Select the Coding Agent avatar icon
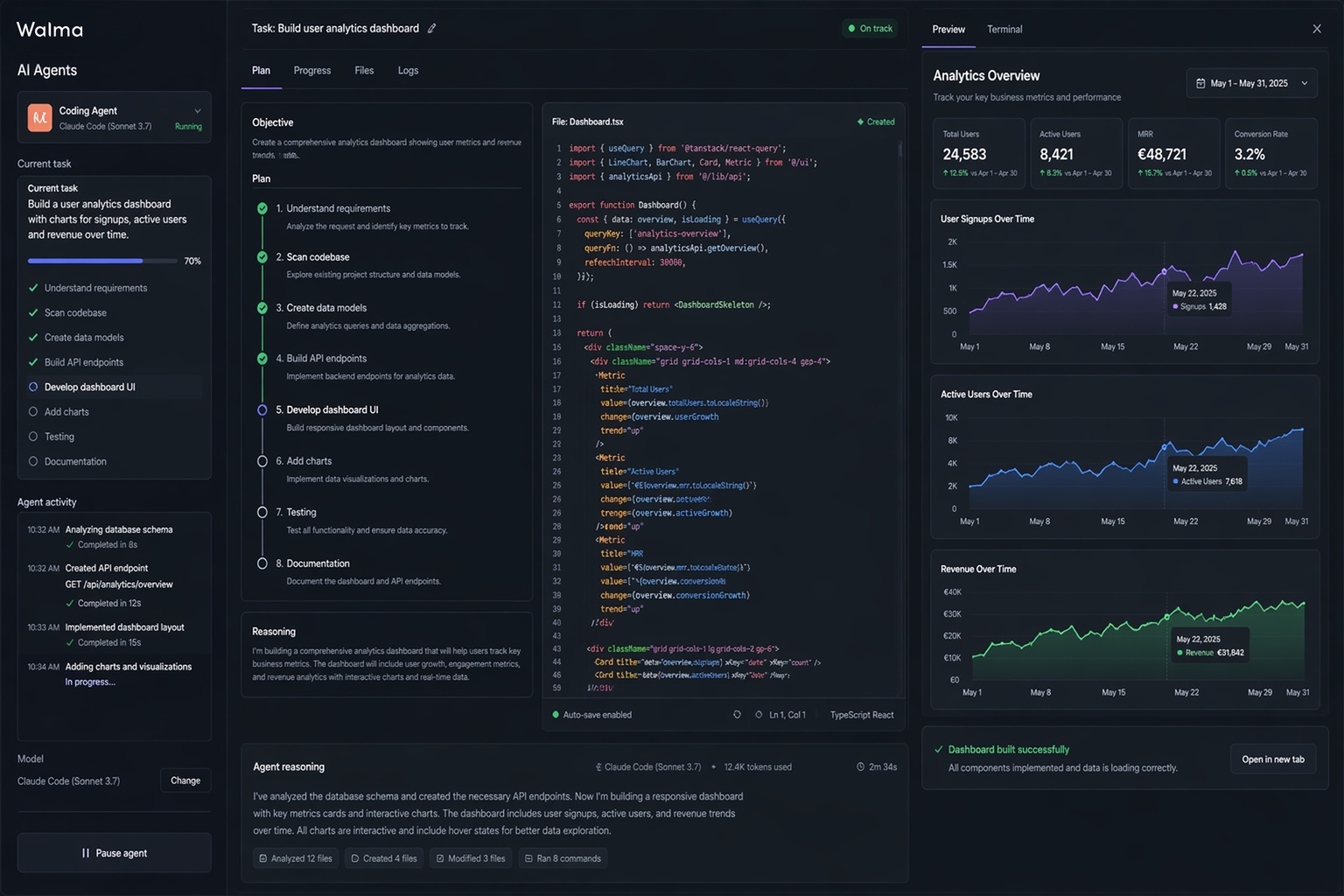1344x896 pixels. pos(38,116)
